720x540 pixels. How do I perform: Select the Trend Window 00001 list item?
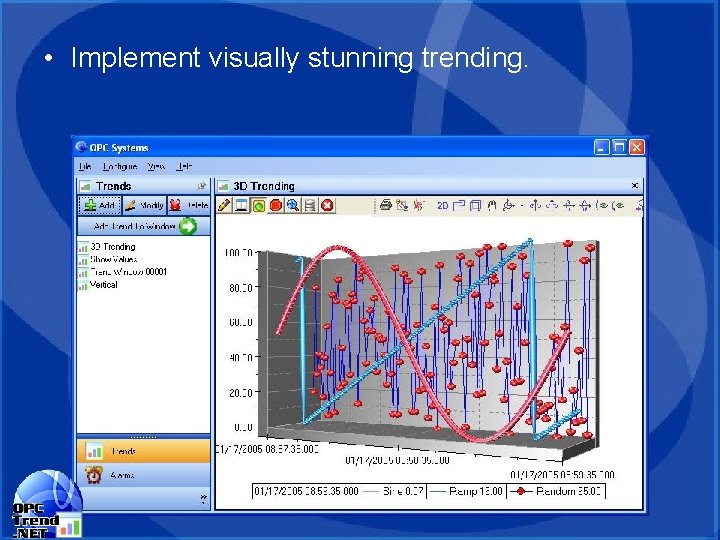(123, 272)
